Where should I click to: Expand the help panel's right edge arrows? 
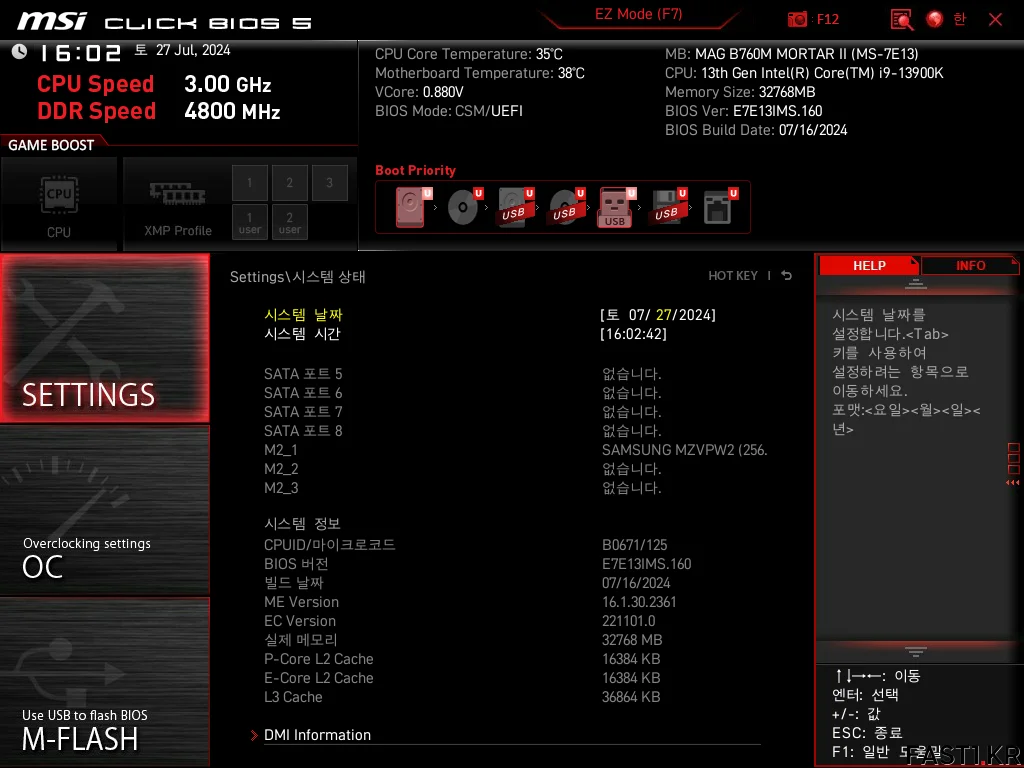[1013, 482]
